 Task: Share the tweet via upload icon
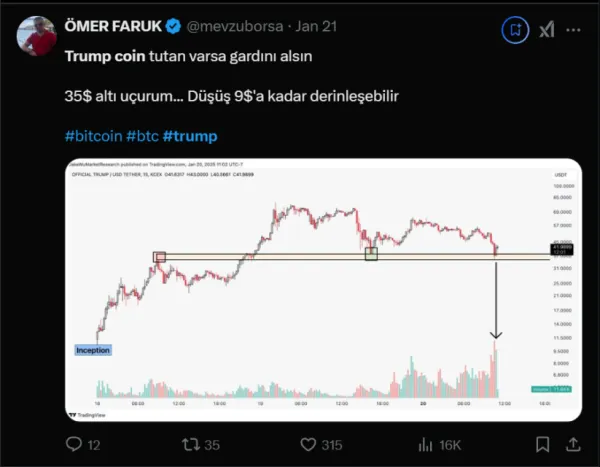tap(573, 445)
